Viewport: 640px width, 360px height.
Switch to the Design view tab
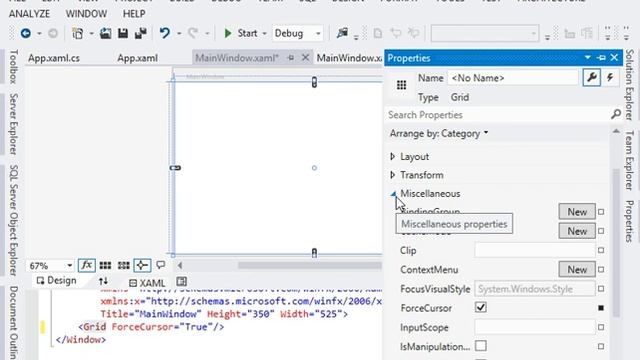point(56,280)
